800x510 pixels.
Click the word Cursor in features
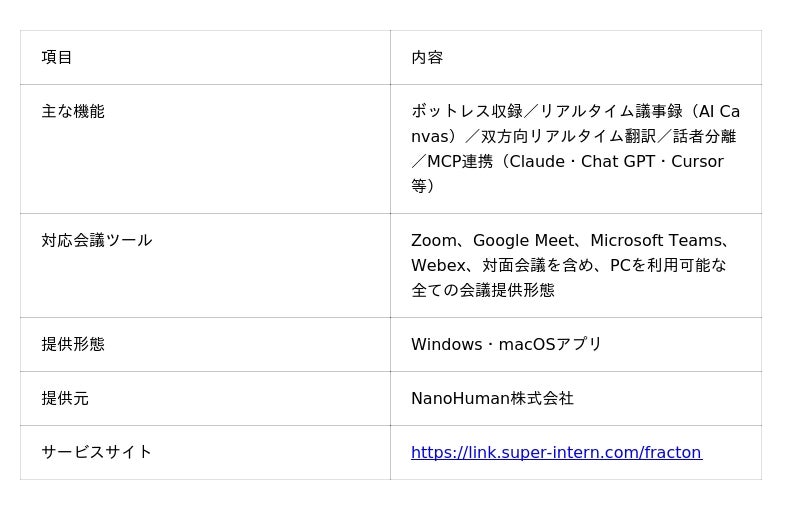[697, 162]
